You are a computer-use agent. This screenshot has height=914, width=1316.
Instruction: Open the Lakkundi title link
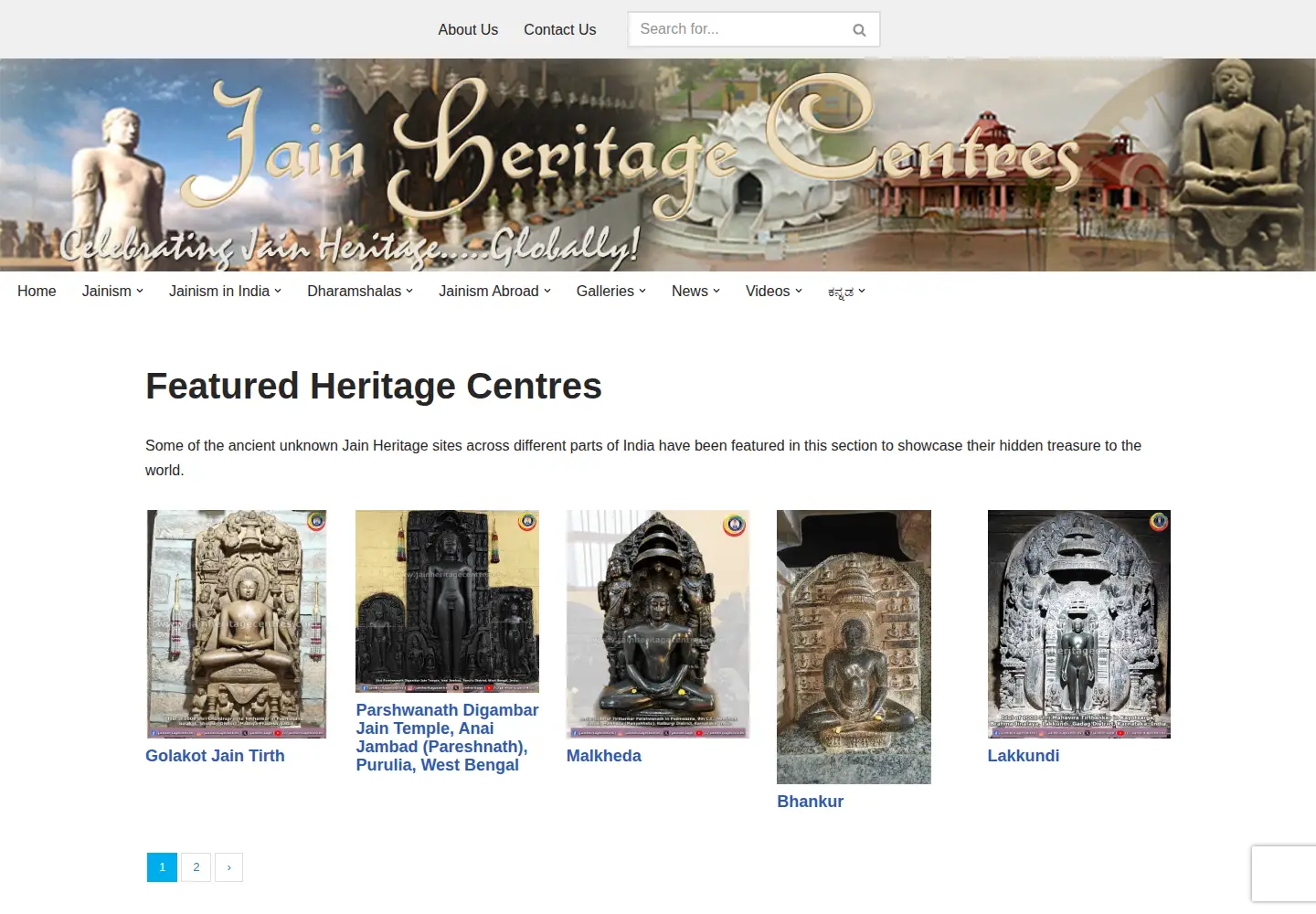[x=1024, y=756]
